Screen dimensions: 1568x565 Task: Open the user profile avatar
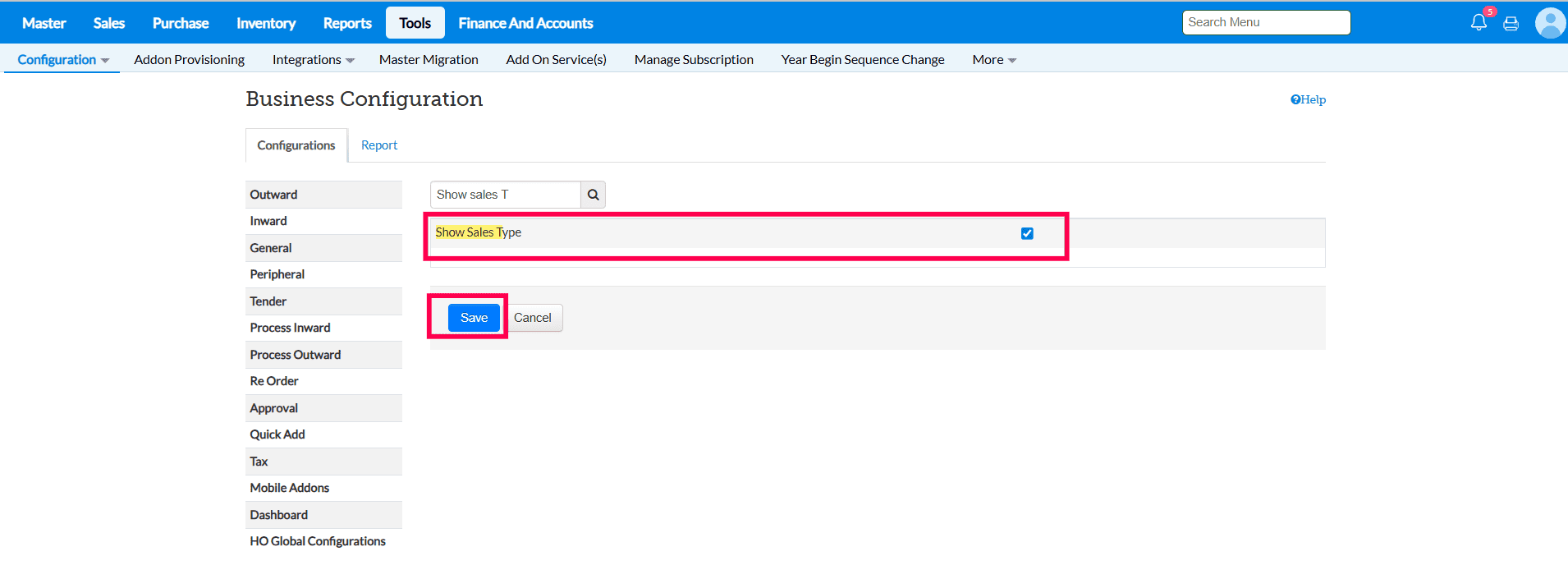pyautogui.click(x=1550, y=23)
